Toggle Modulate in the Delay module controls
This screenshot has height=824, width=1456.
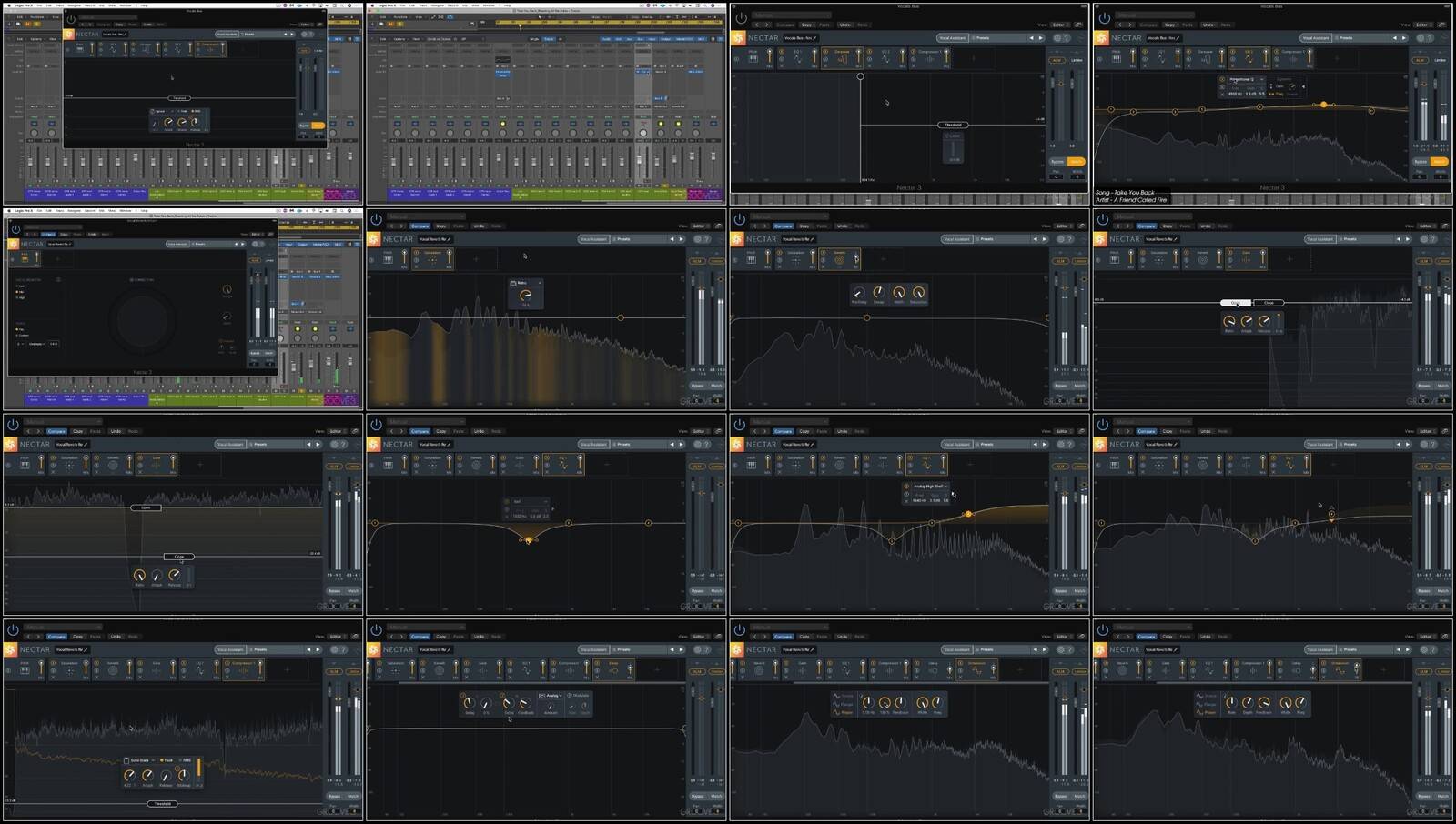(578, 696)
